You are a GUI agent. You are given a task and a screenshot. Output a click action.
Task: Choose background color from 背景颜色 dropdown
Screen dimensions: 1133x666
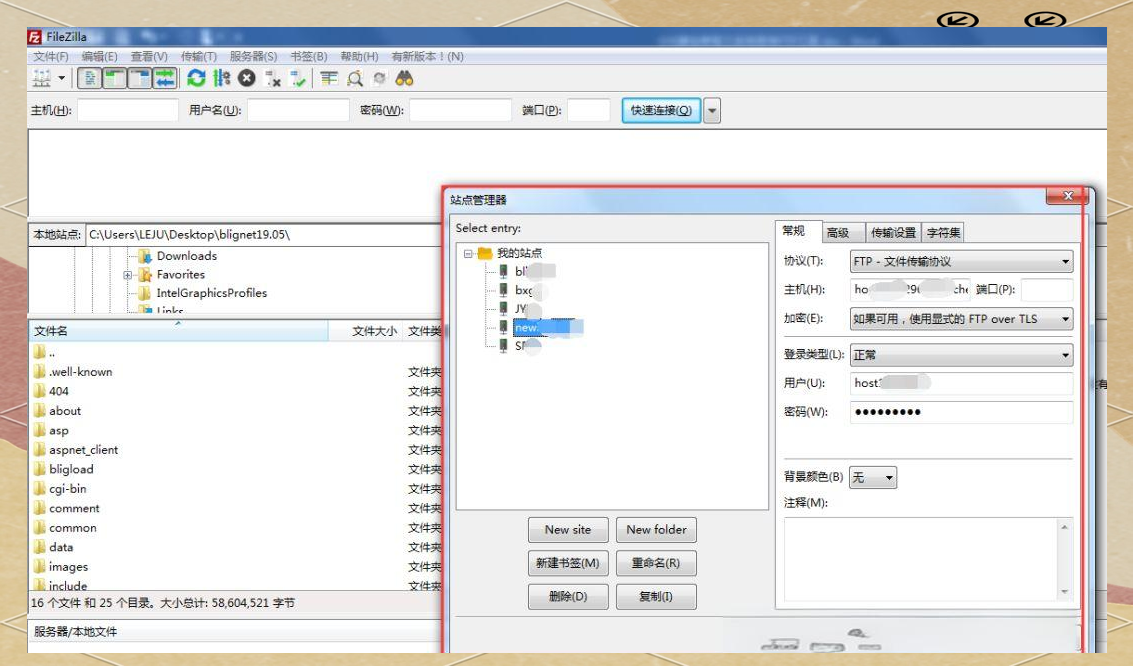pyautogui.click(x=872, y=478)
